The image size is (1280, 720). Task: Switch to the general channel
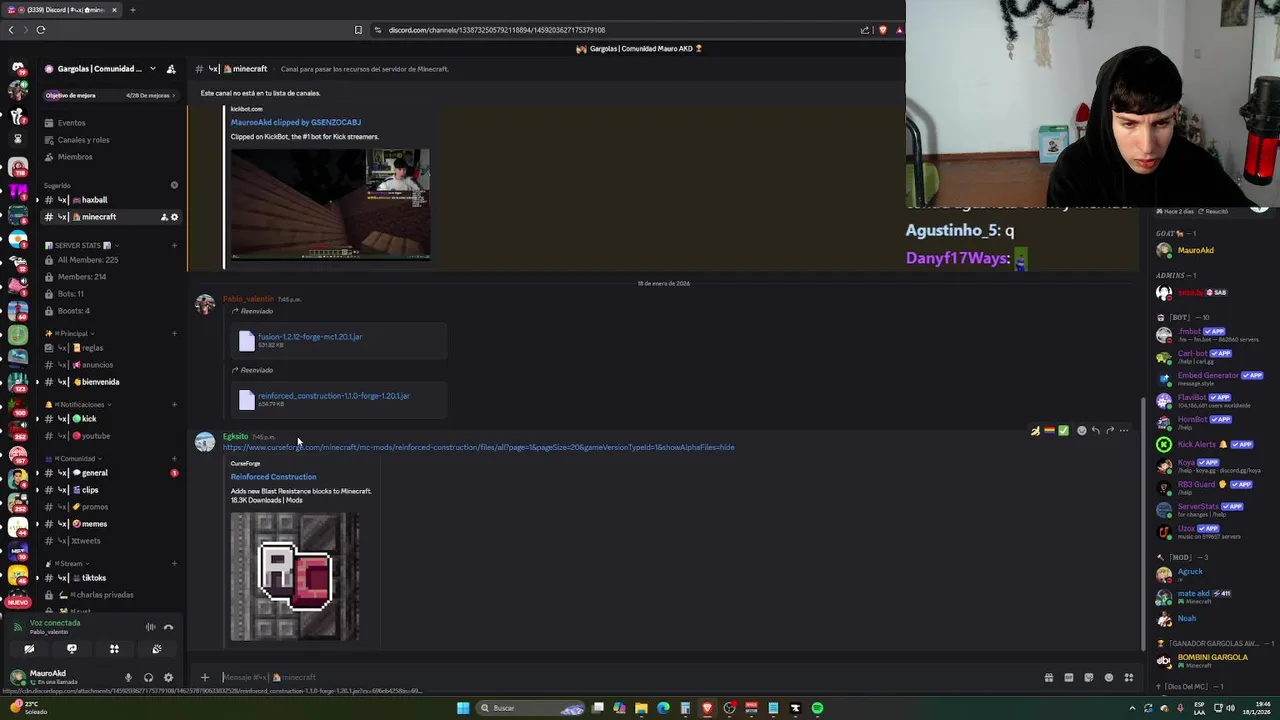(110, 473)
